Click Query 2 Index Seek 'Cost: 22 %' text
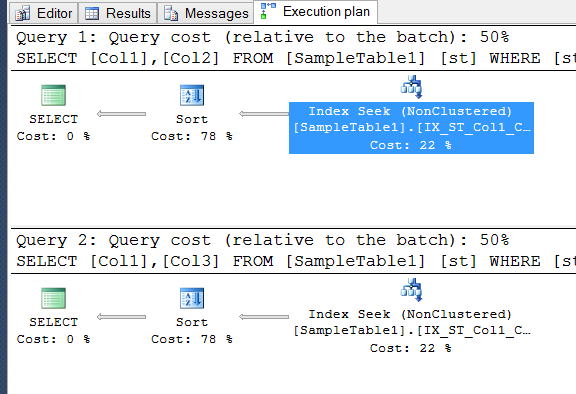The image size is (576, 394). click(411, 348)
